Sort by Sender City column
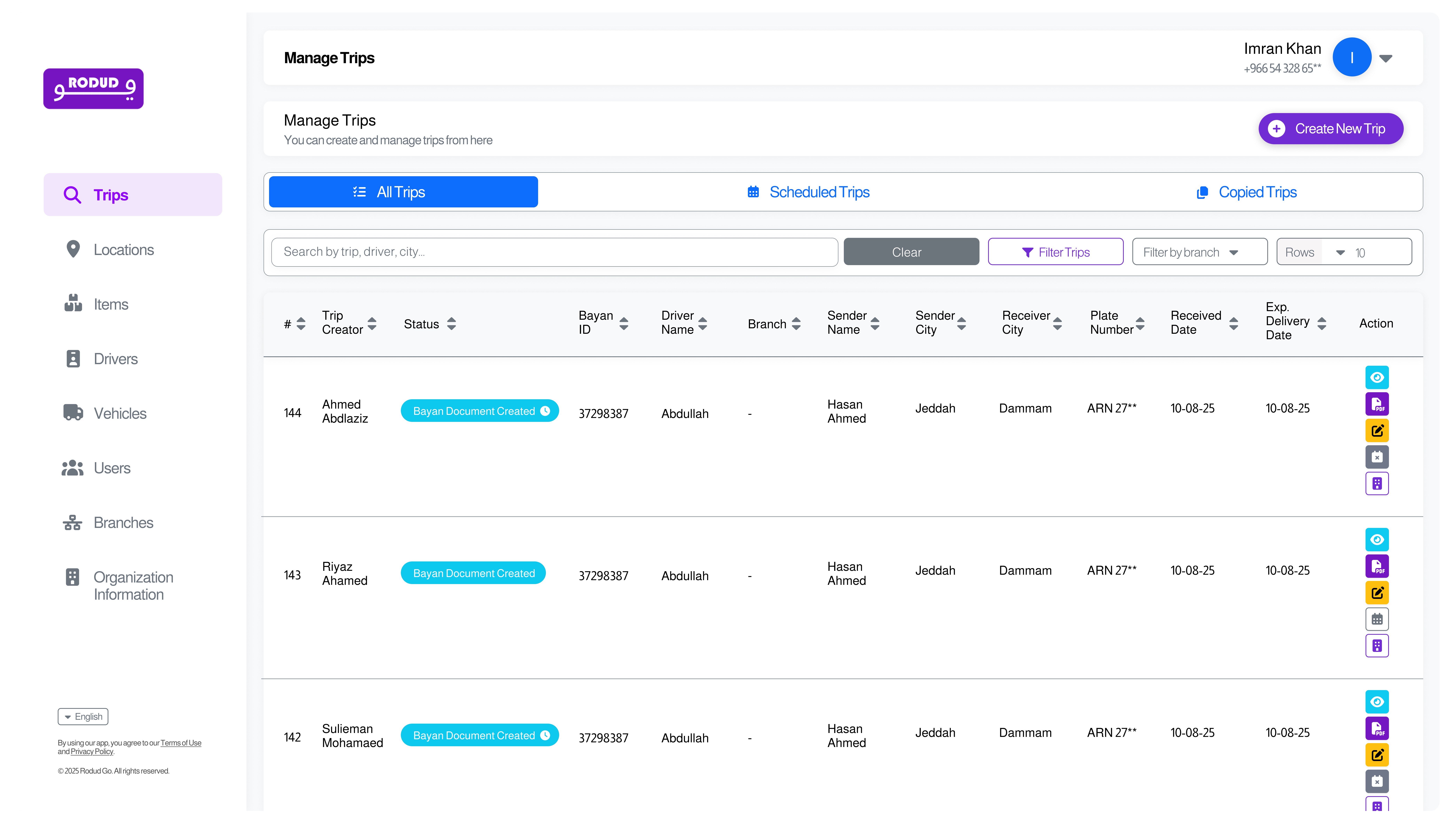 (x=961, y=324)
